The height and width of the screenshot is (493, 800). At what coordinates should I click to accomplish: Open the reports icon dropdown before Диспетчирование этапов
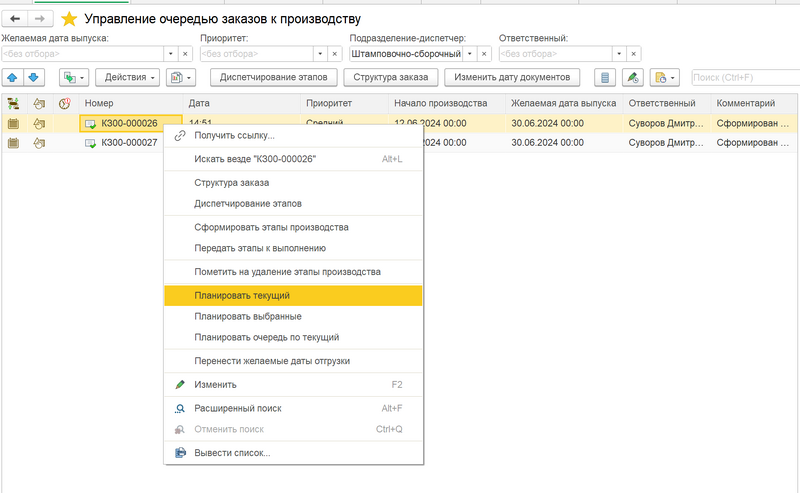click(x=181, y=78)
